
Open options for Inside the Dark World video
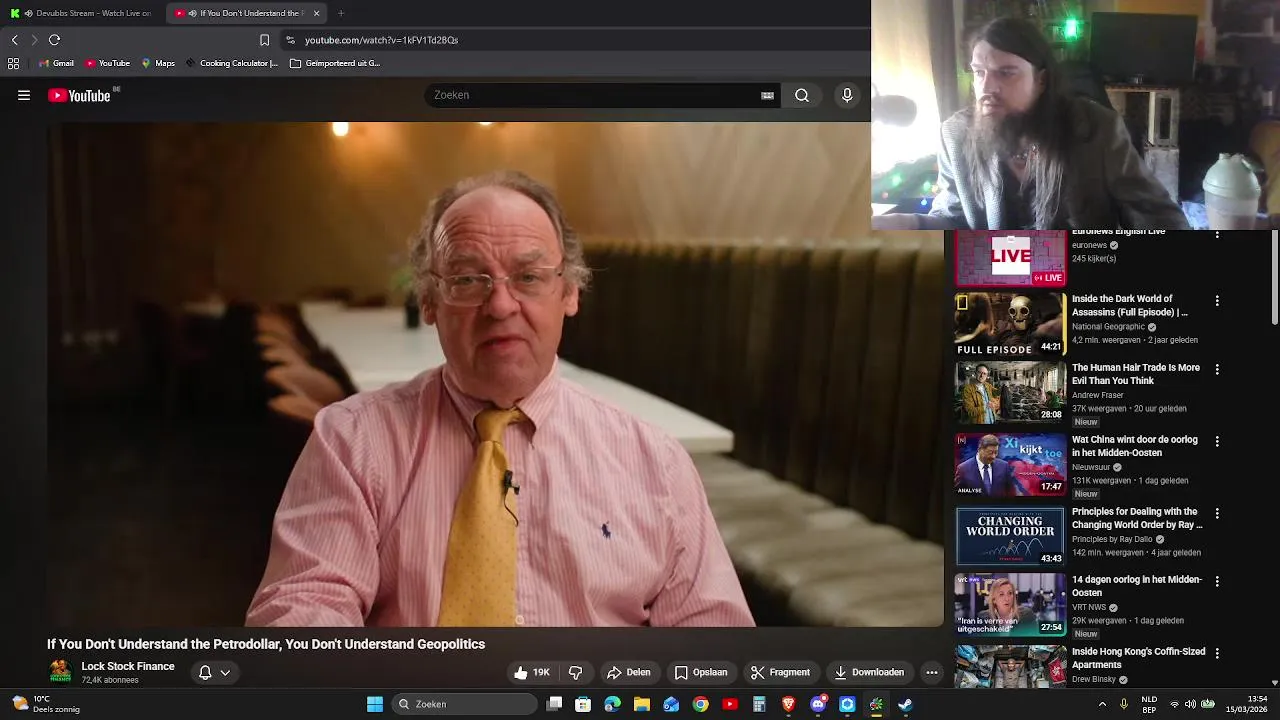tap(1217, 301)
